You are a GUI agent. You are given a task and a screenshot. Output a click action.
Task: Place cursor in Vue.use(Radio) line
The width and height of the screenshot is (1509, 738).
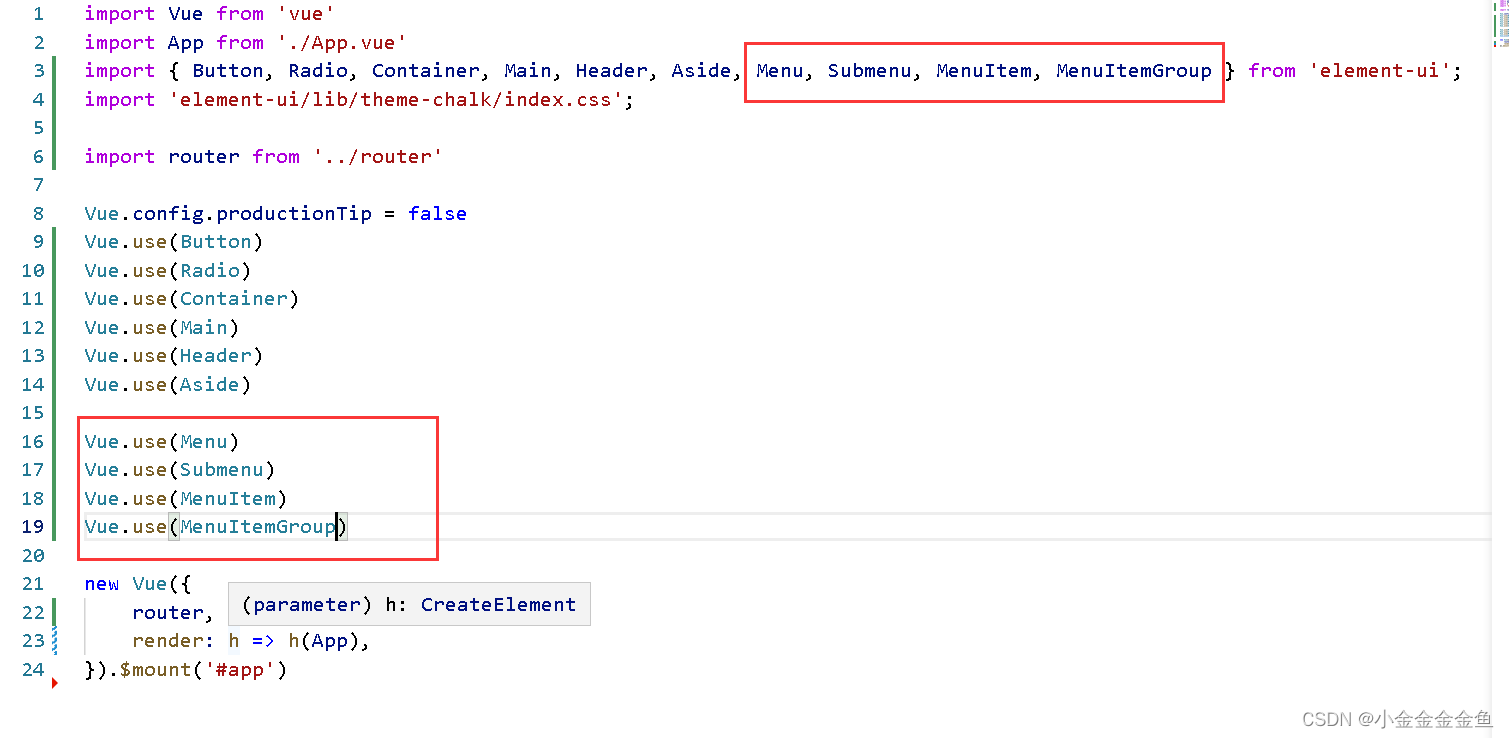[x=168, y=270]
